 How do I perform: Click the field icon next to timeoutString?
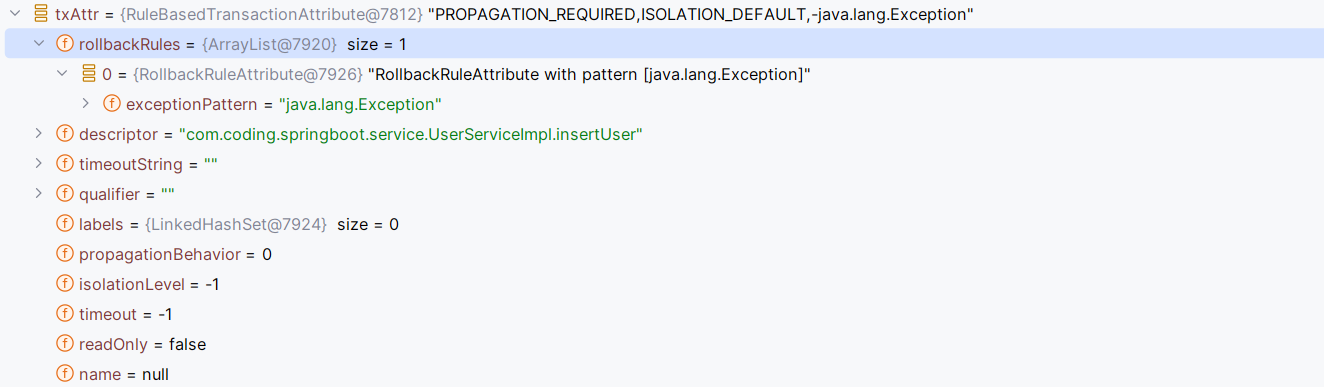click(65, 164)
